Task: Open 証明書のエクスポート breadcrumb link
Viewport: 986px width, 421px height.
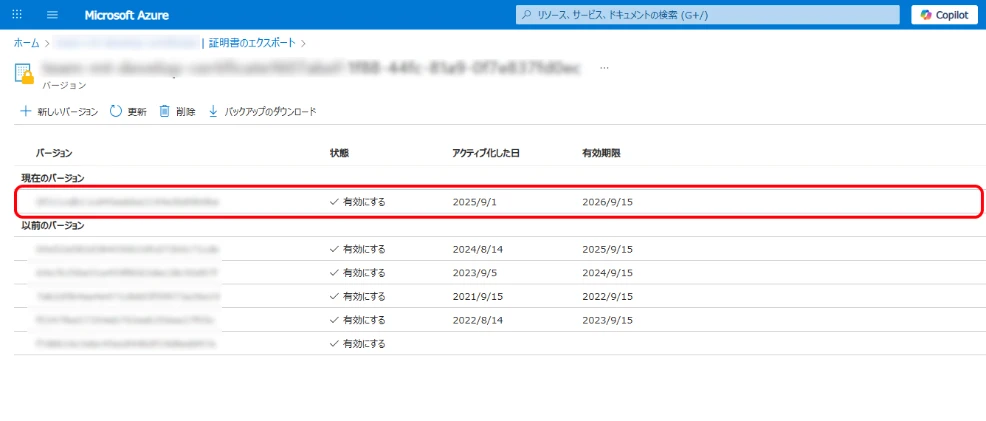Action: tap(252, 43)
